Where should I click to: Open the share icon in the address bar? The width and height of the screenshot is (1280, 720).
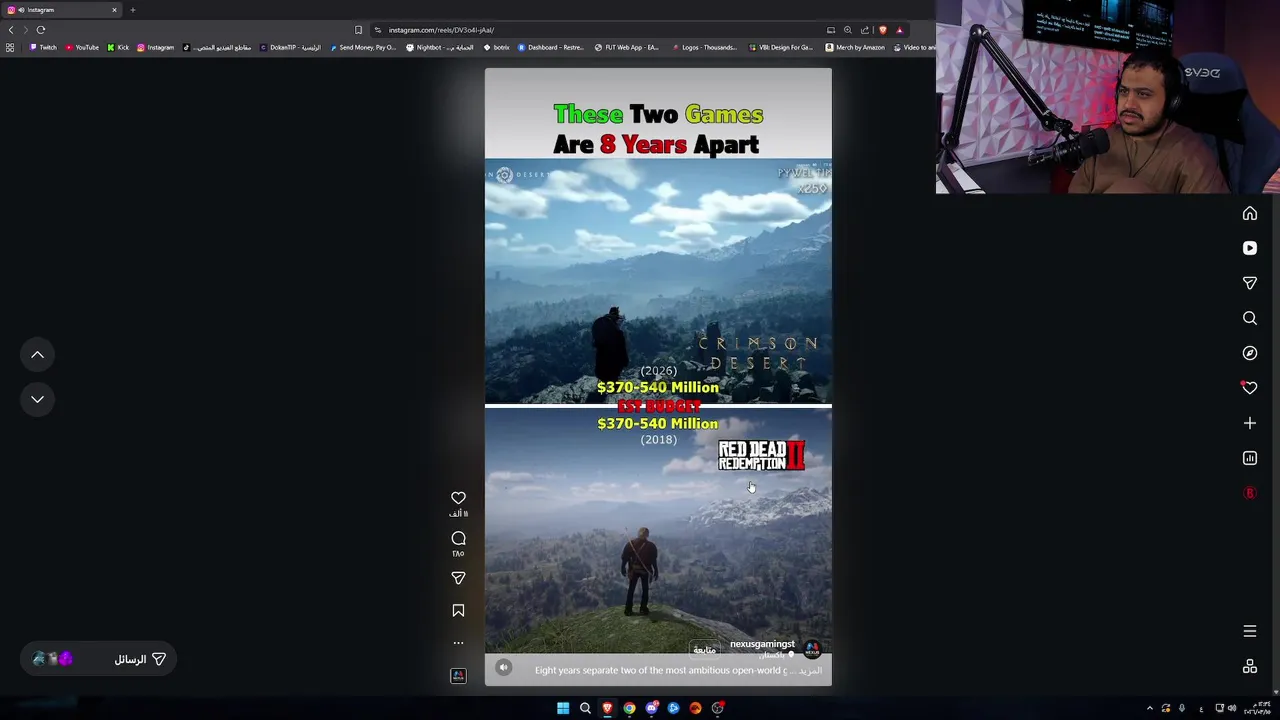tap(865, 30)
